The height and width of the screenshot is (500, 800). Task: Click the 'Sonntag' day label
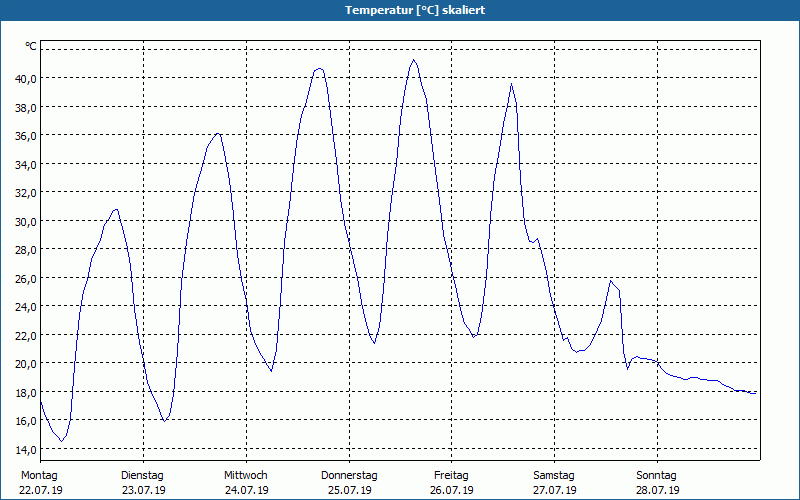point(657,475)
